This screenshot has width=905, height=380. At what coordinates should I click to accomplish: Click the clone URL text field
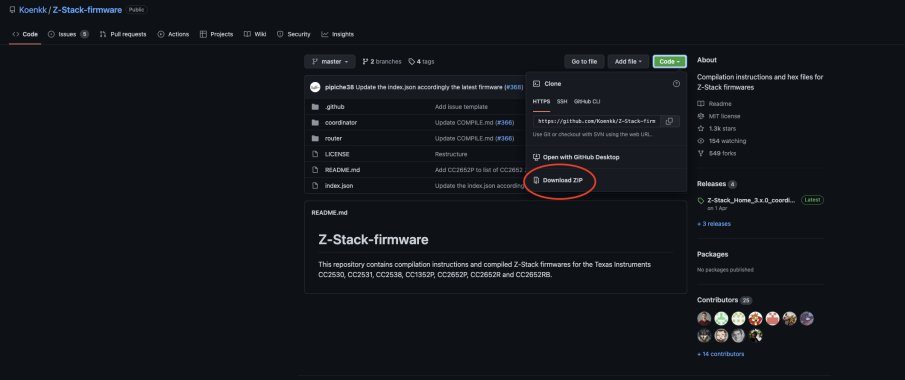pyautogui.click(x=597, y=121)
